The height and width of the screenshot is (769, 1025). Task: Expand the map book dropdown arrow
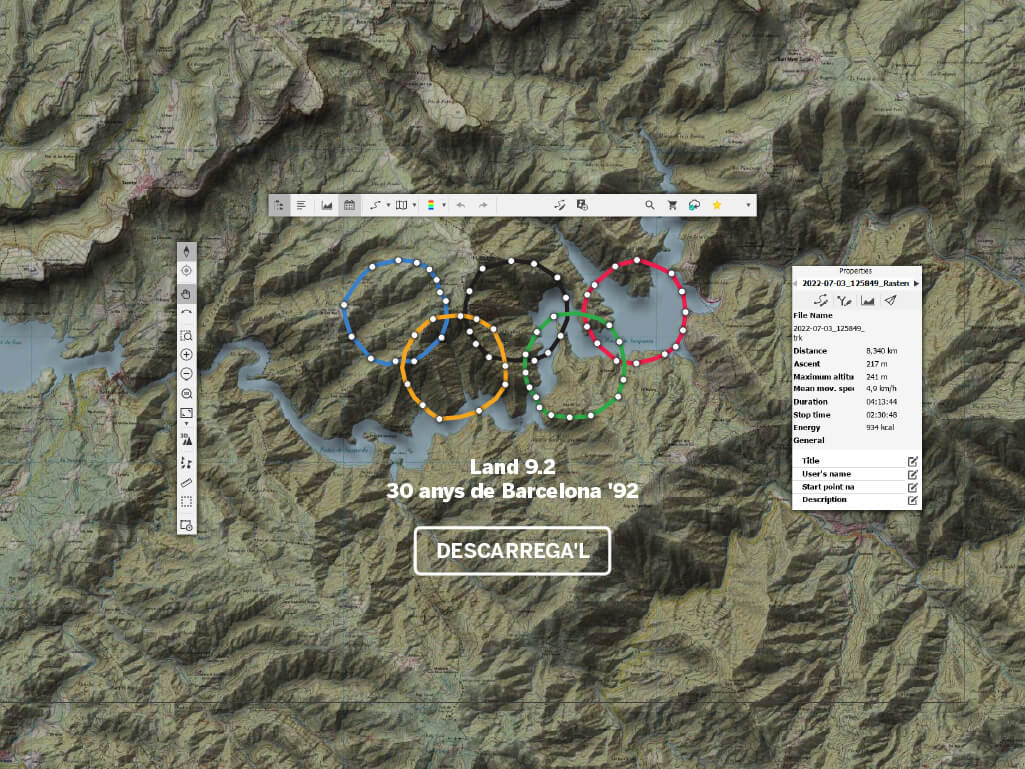click(412, 205)
